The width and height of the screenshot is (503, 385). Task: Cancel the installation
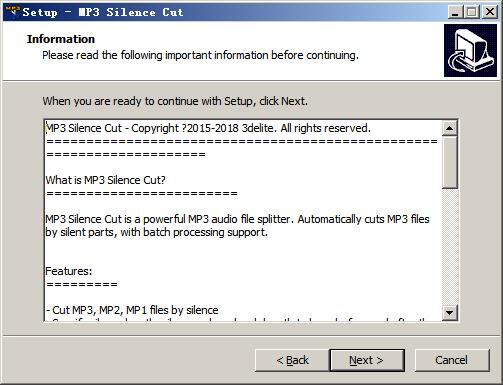452,360
